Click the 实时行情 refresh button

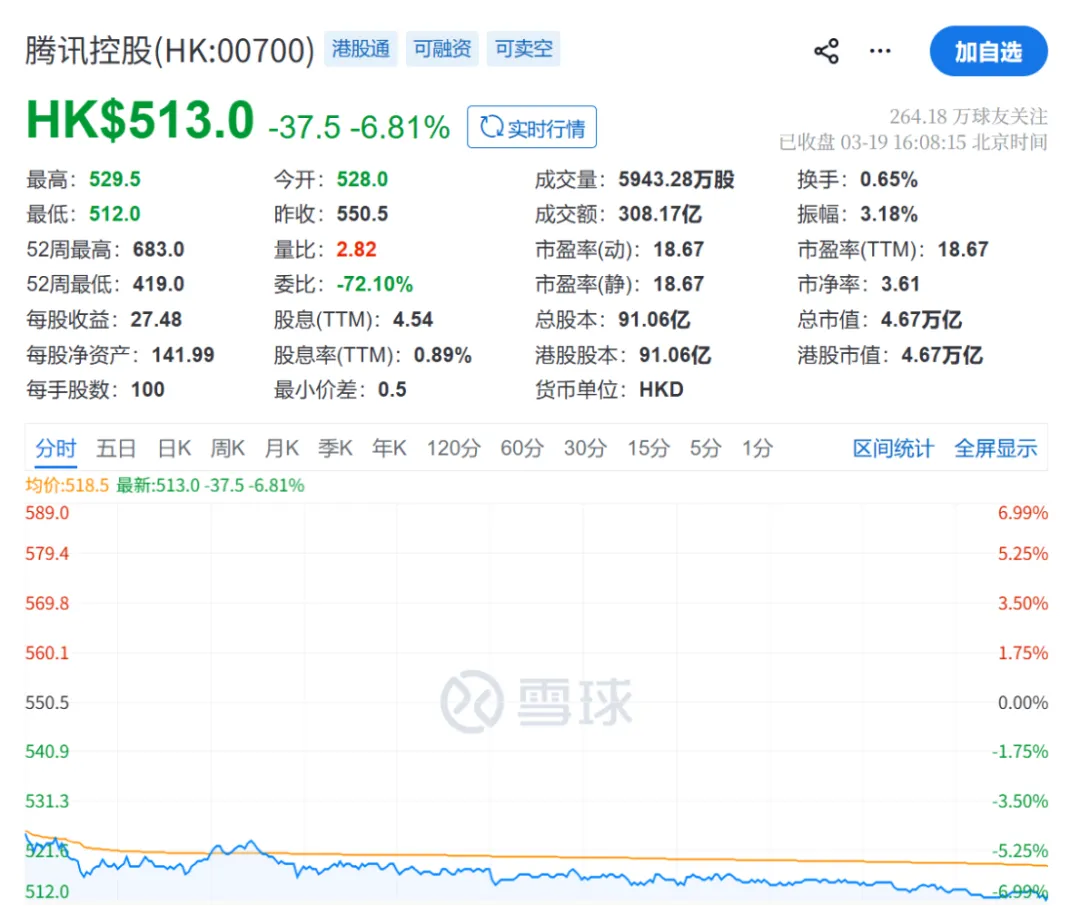click(x=532, y=127)
